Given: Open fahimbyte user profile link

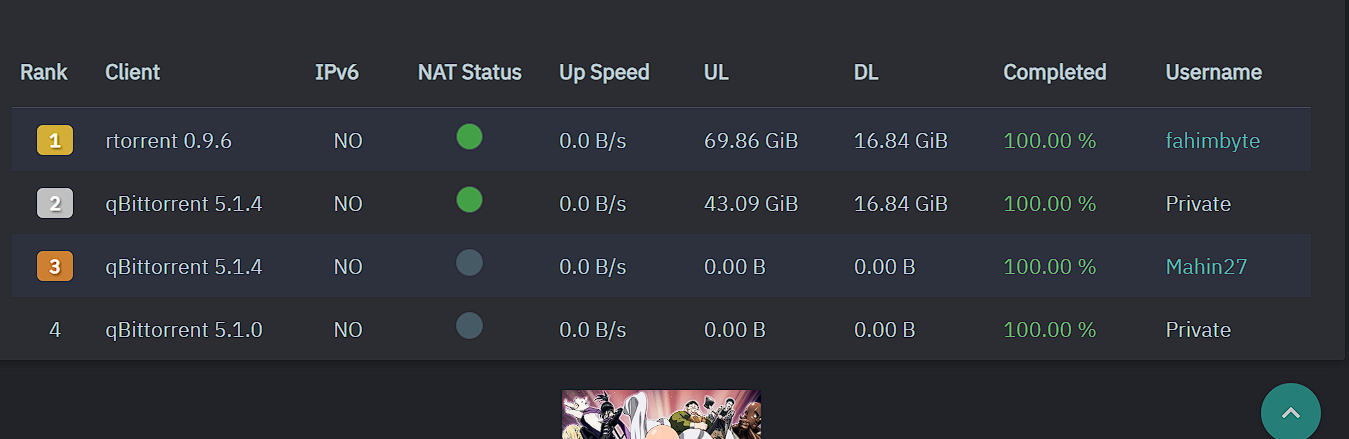Looking at the screenshot, I should (1212, 141).
